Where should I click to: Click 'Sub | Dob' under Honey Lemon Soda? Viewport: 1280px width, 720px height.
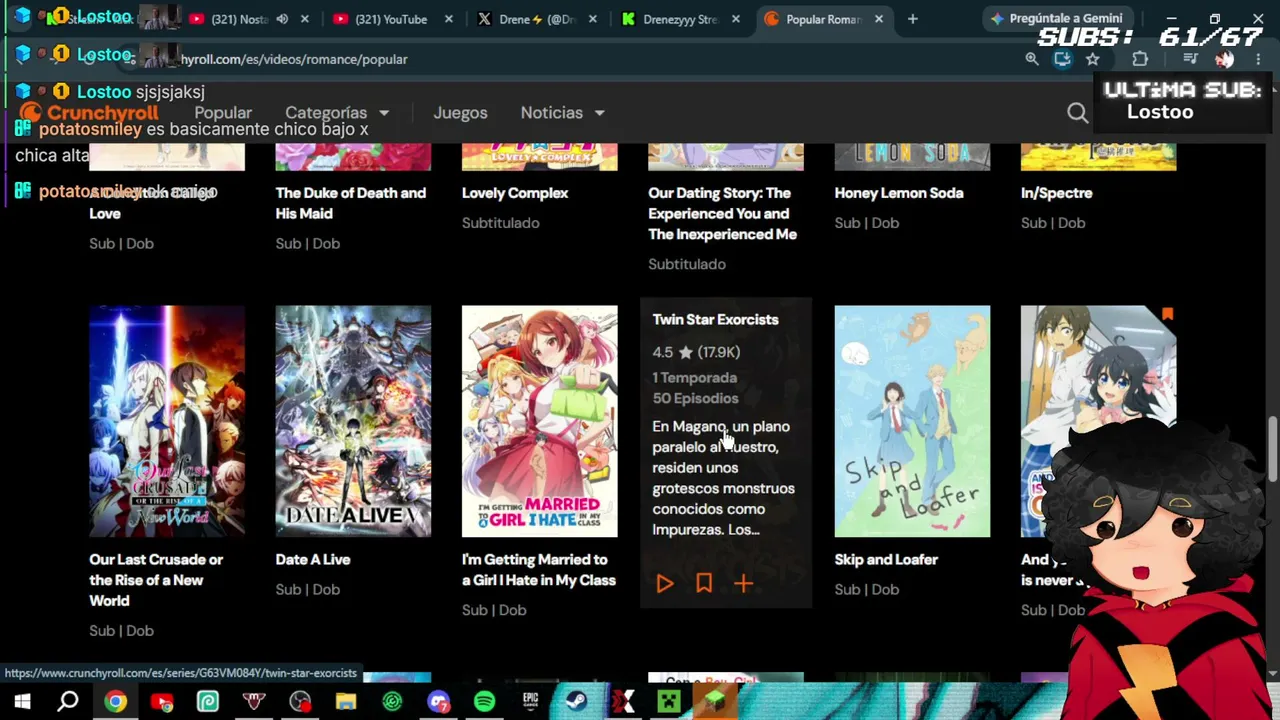coord(867,223)
